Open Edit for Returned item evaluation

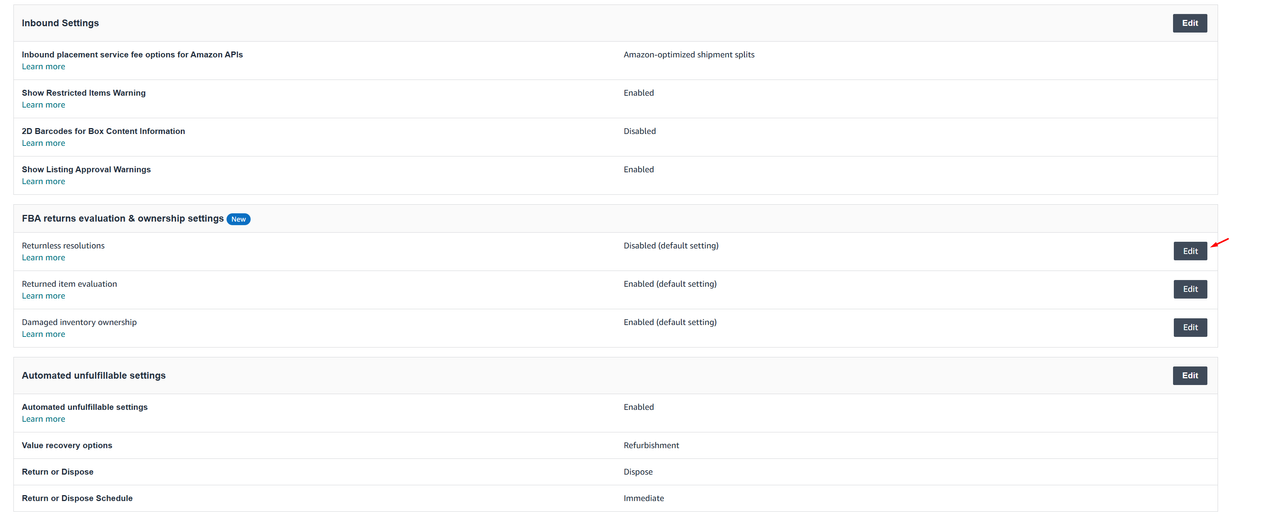[x=1189, y=289]
